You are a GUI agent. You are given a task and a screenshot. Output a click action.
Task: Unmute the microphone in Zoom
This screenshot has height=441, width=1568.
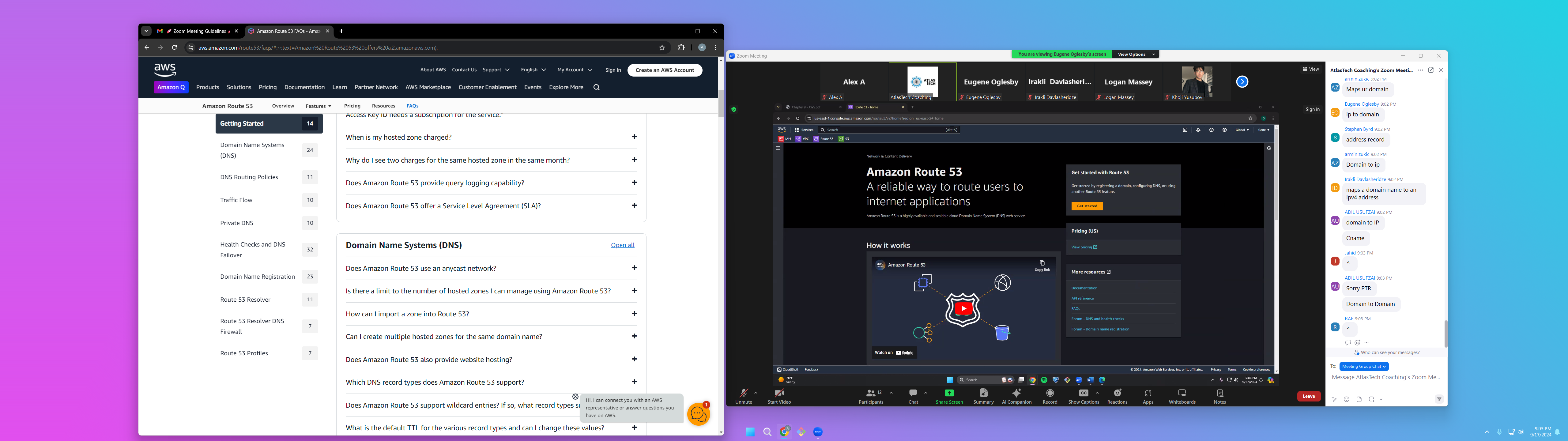click(x=743, y=394)
